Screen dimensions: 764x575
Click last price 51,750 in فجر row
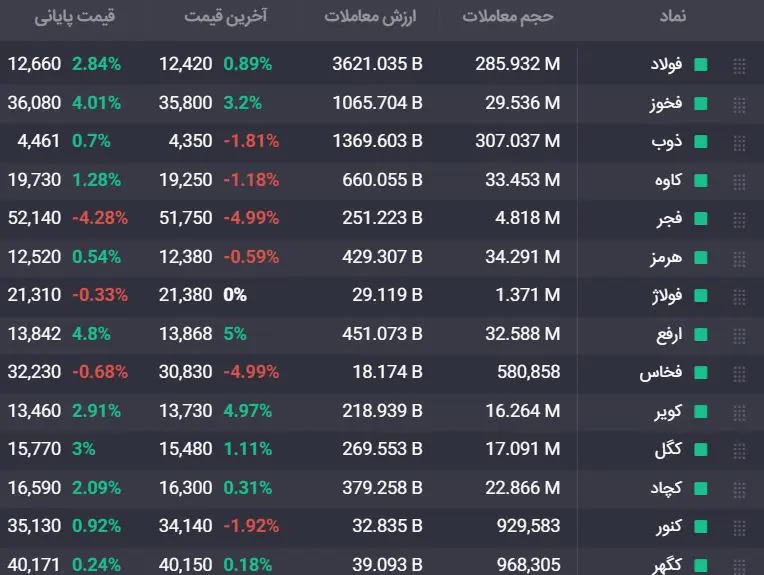click(x=186, y=218)
